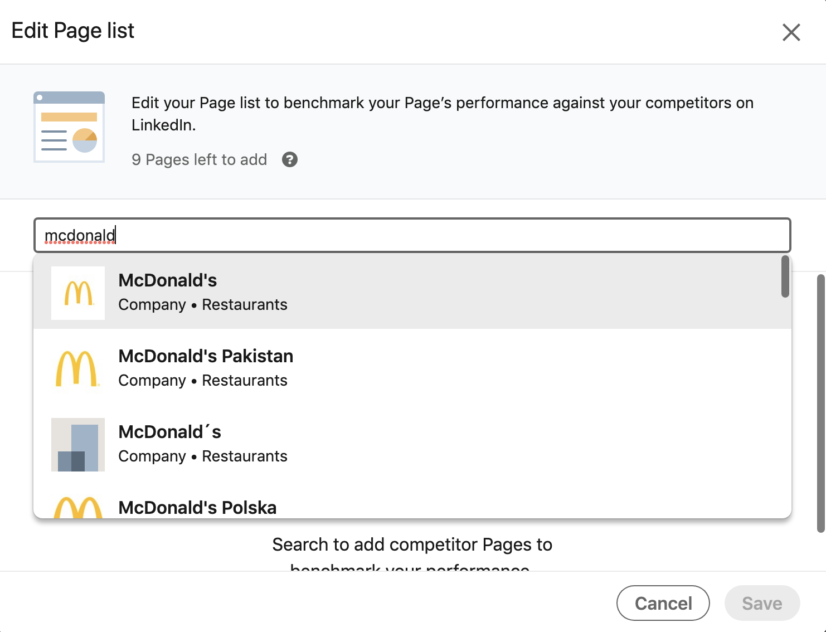Click the Save button
The width and height of the screenshot is (826, 632).
pos(762,603)
